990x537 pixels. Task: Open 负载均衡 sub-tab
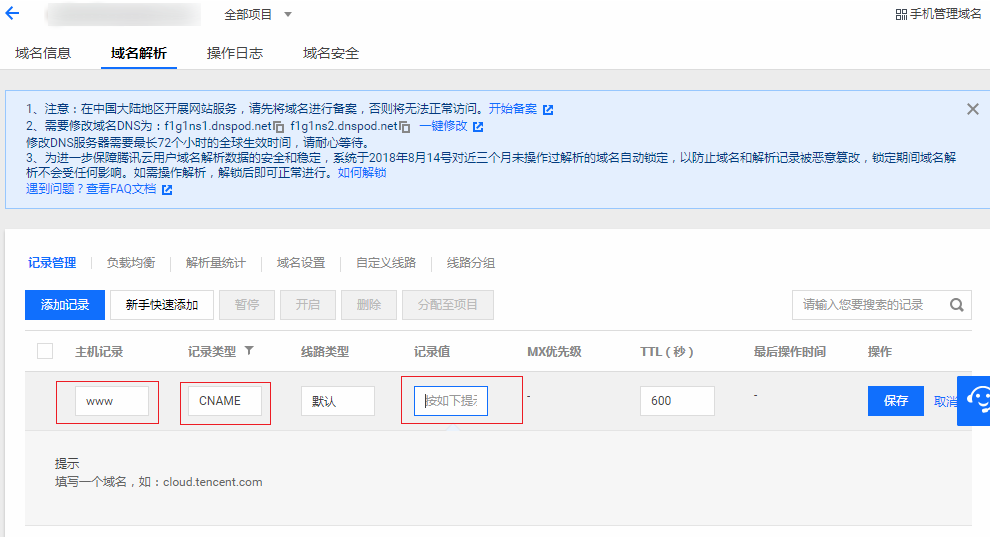point(131,263)
